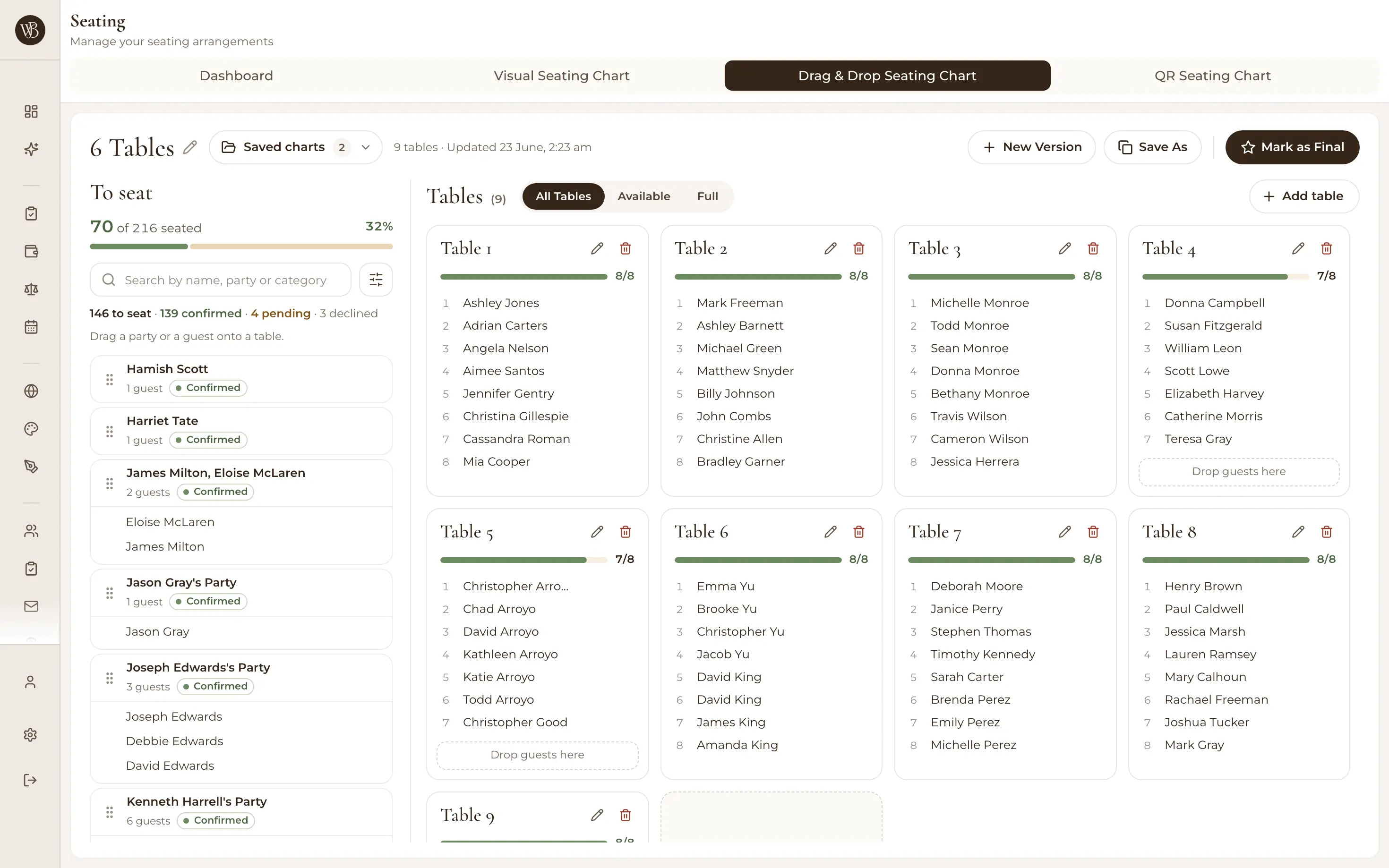Edit Table 5 with pencil icon
The height and width of the screenshot is (868, 1389).
597,532
